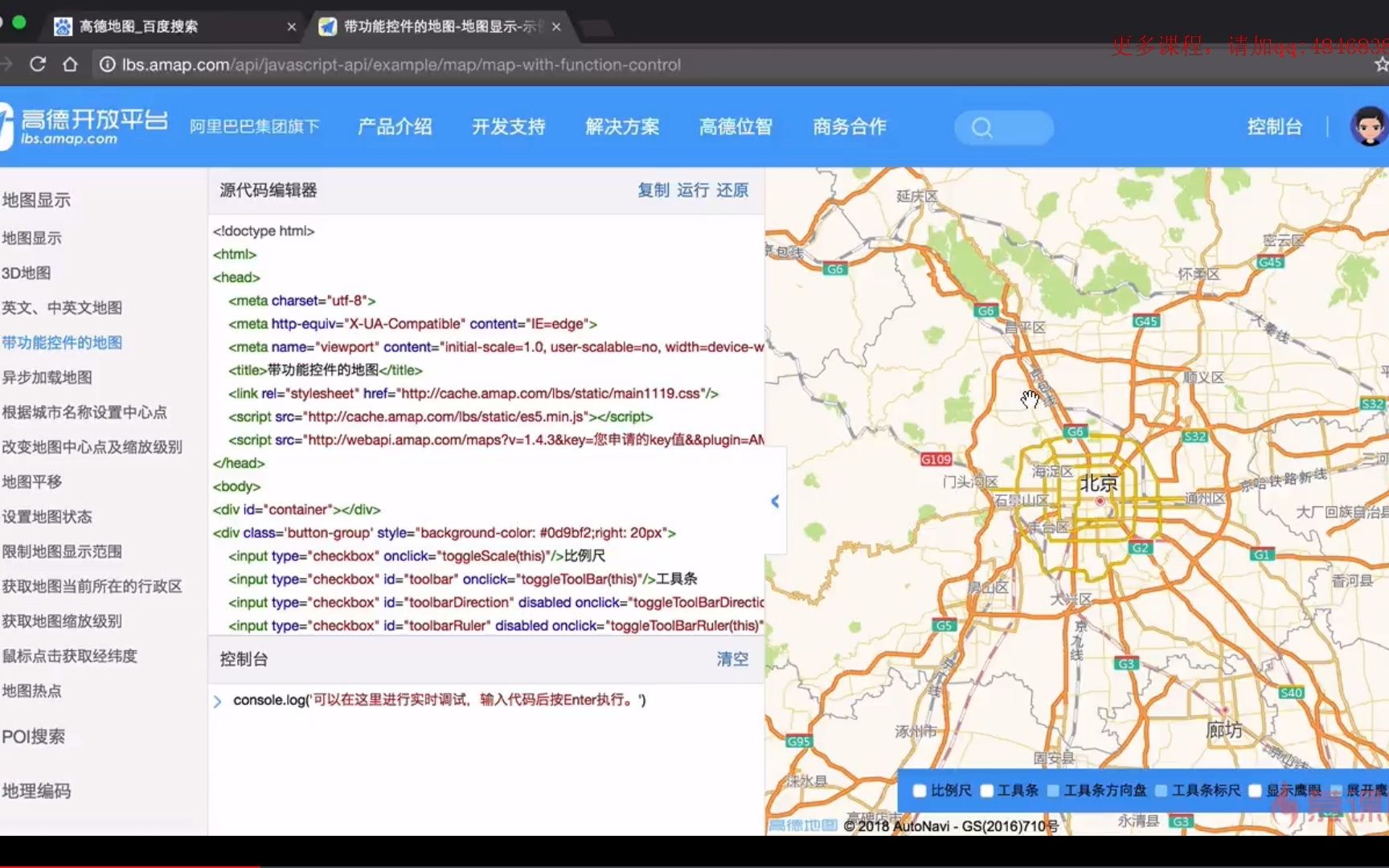Image resolution: width=1389 pixels, height=868 pixels.
Task: Open the 设置地图状态 example
Action: tap(47, 517)
